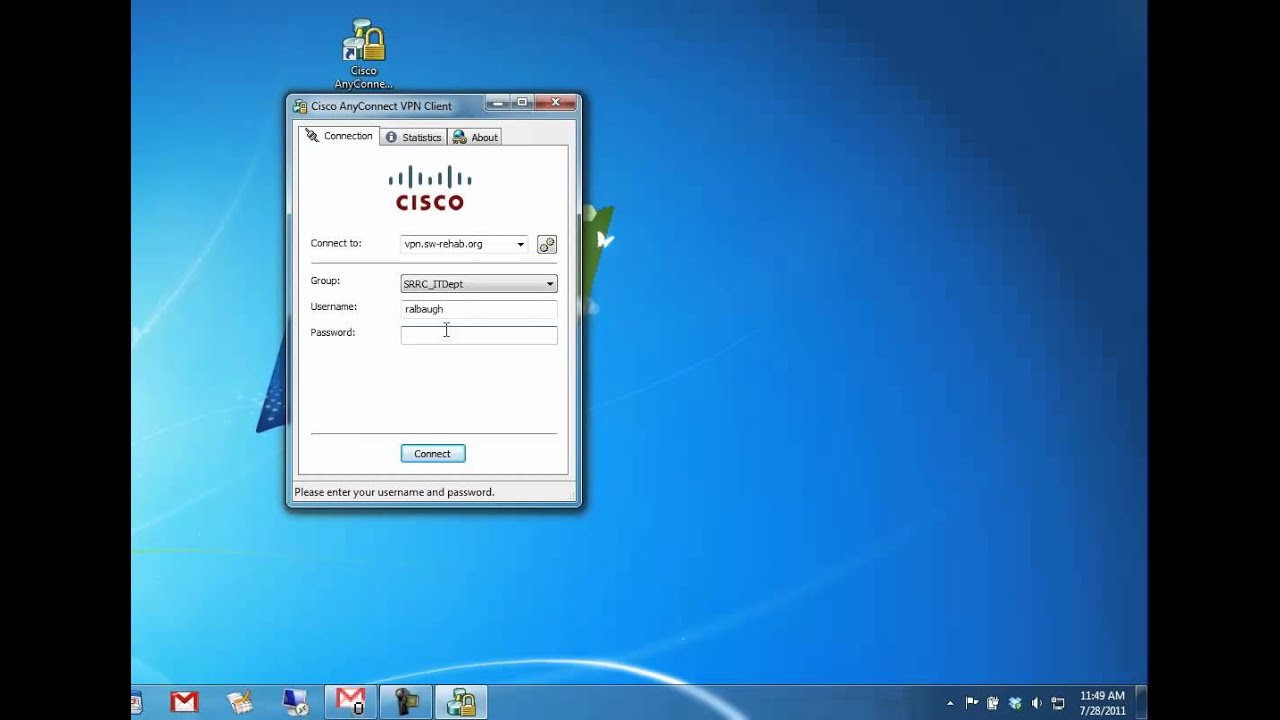This screenshot has width=1280, height=720.
Task: Click the volume speaker tray icon
Action: 1036,703
